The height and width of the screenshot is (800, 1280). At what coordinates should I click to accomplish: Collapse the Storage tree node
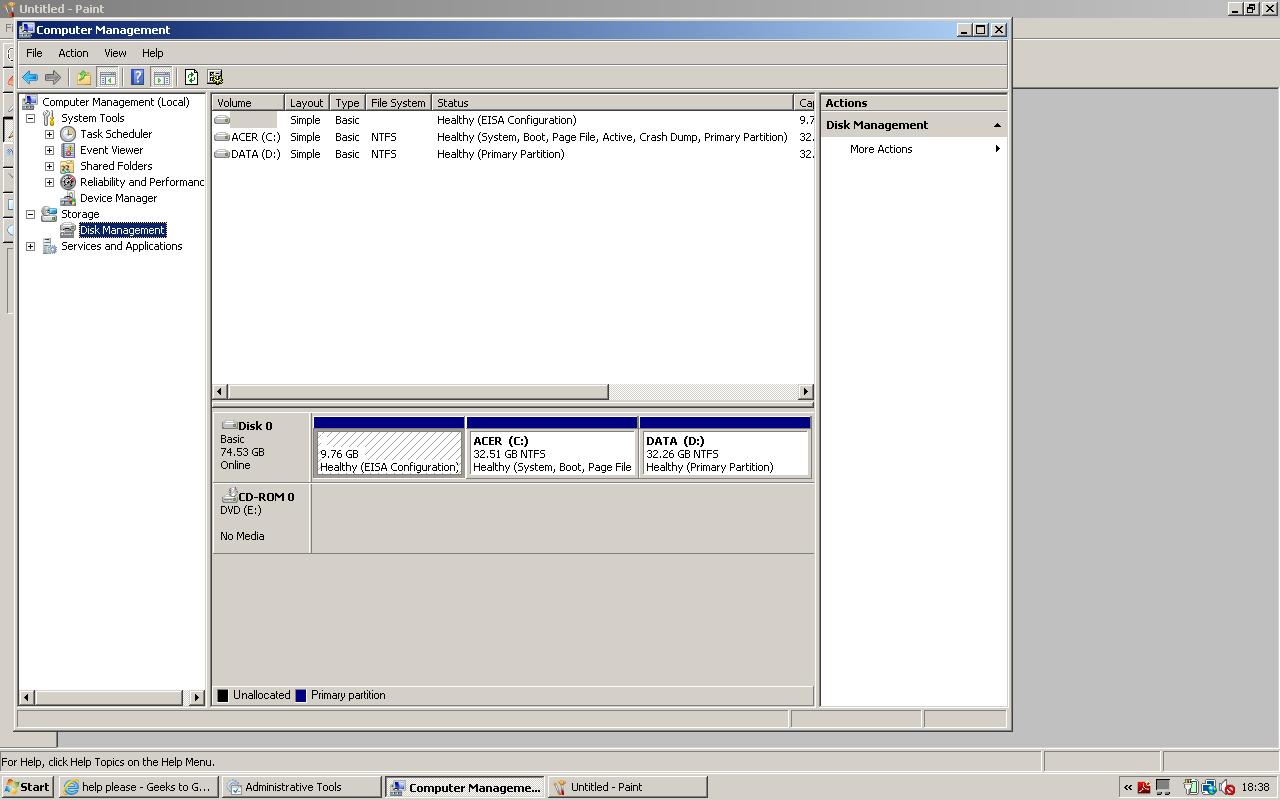[x=30, y=214]
